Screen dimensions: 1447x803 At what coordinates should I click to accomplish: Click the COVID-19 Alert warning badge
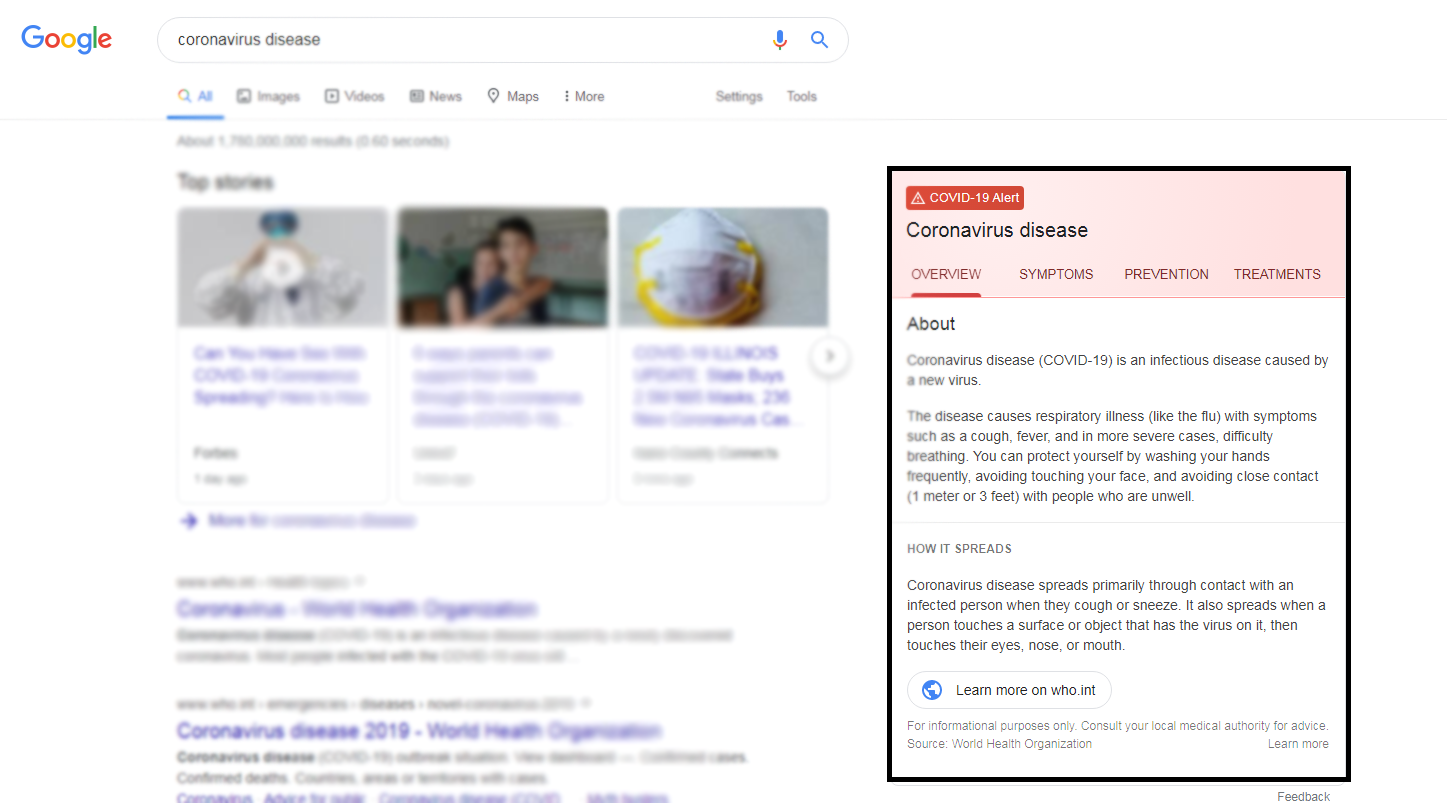(x=965, y=198)
